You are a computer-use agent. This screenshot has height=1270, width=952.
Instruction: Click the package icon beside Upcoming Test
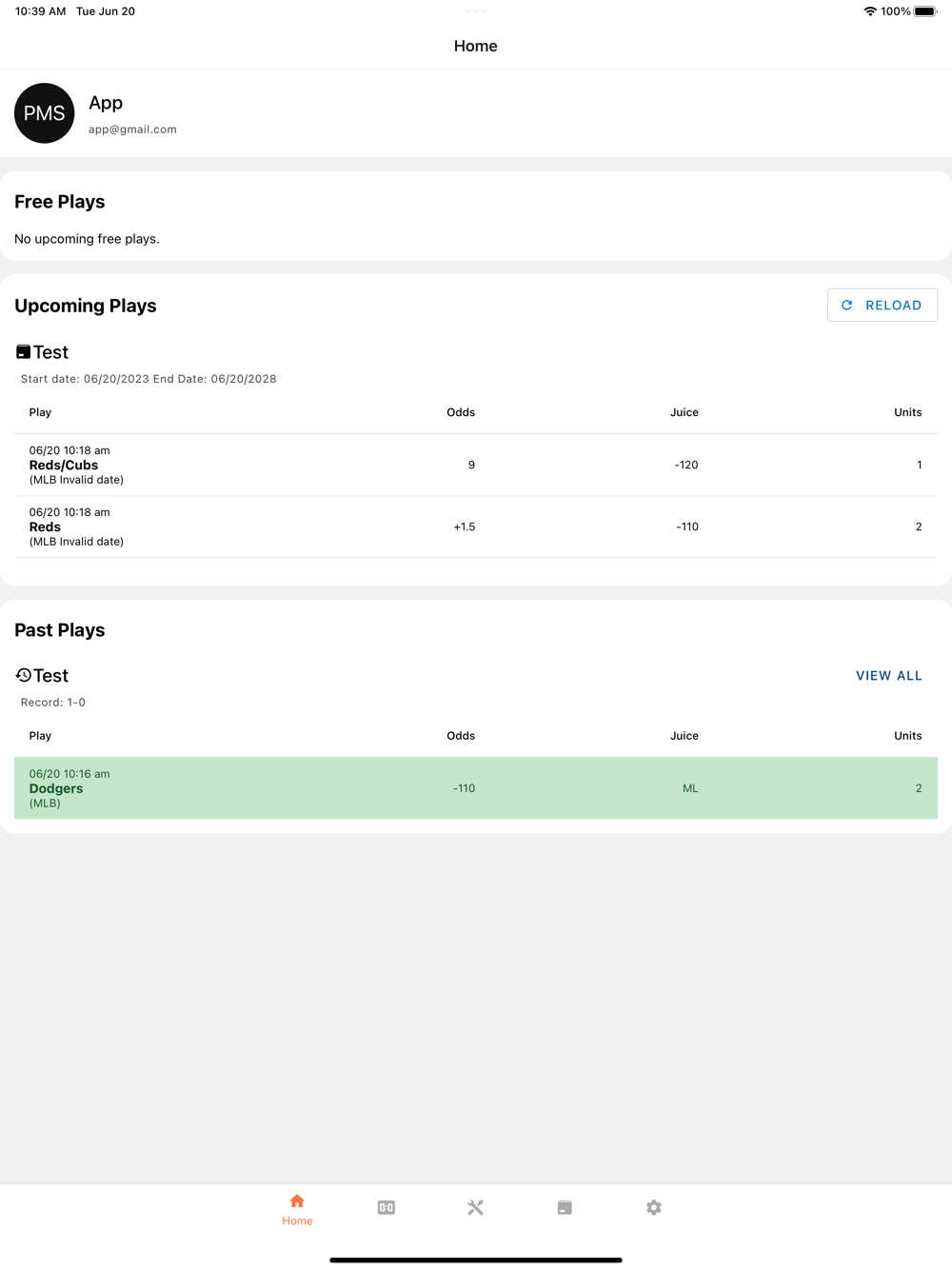point(23,352)
